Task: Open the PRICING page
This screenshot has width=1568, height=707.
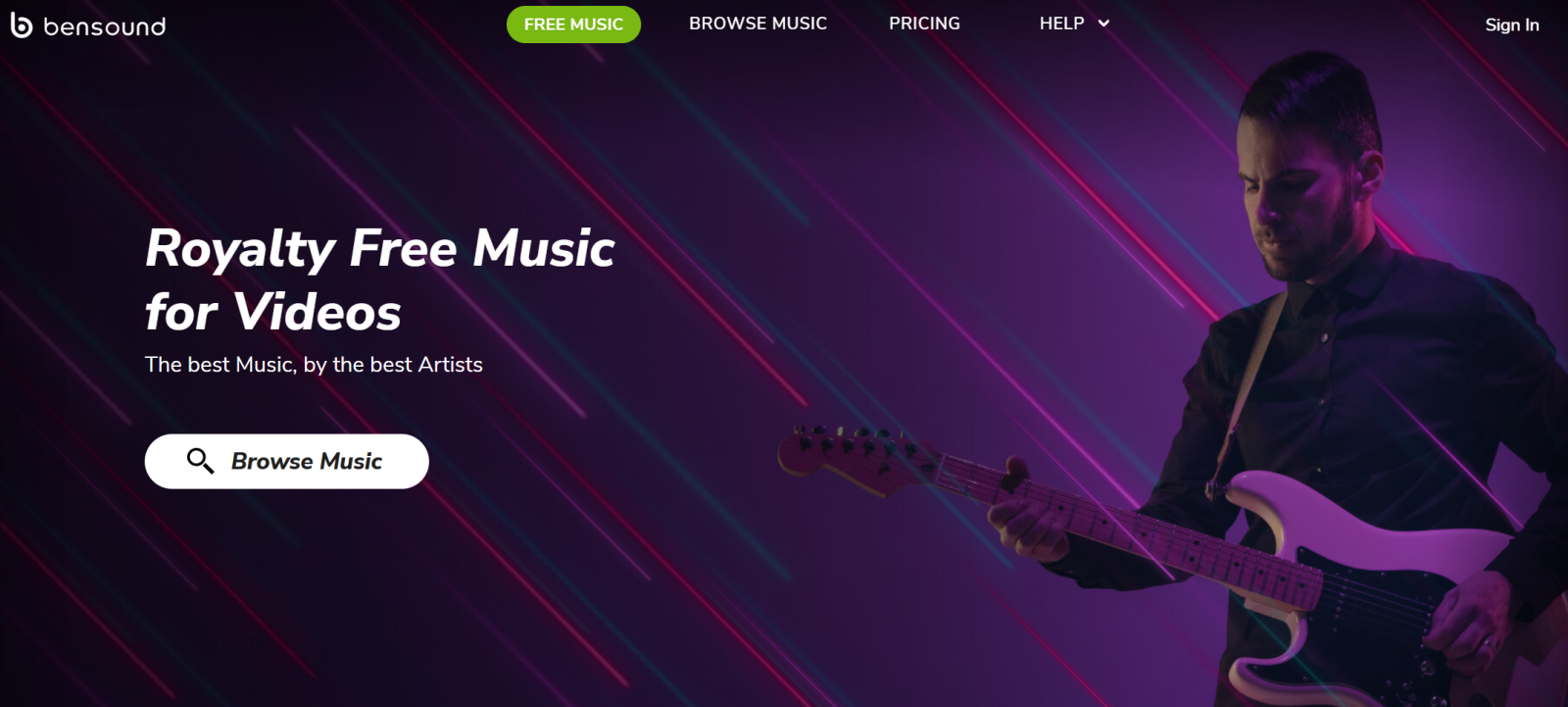Action: [924, 24]
